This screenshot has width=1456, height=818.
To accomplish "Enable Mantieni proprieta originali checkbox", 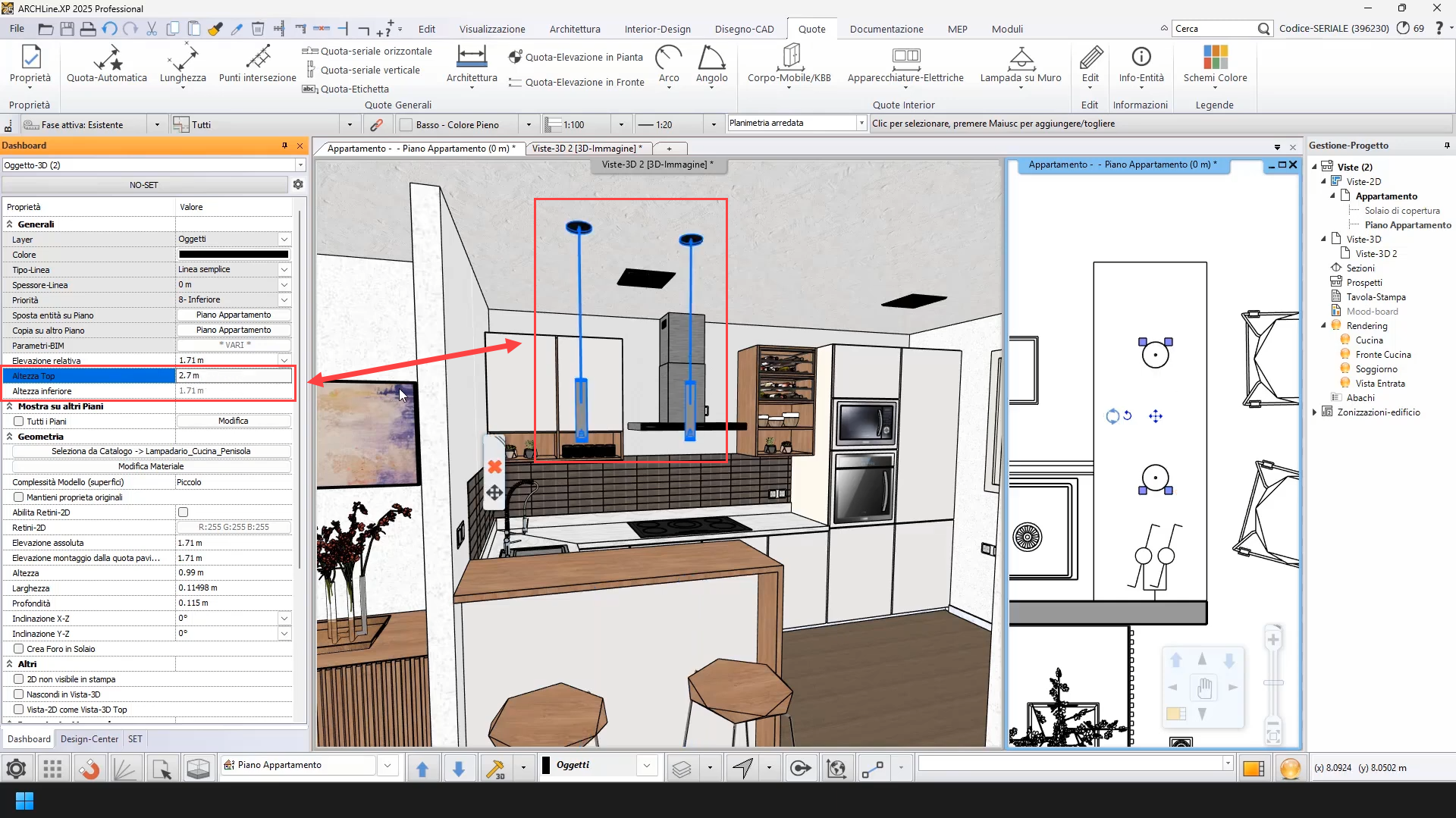I will [19, 497].
